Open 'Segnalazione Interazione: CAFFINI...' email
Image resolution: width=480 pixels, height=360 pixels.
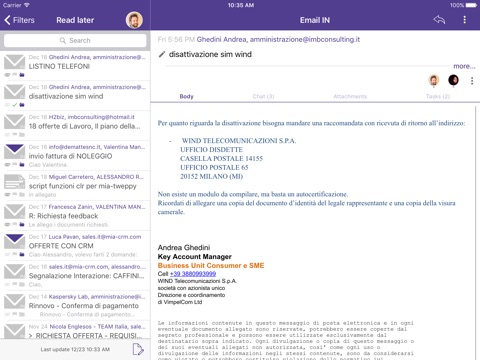point(75,275)
